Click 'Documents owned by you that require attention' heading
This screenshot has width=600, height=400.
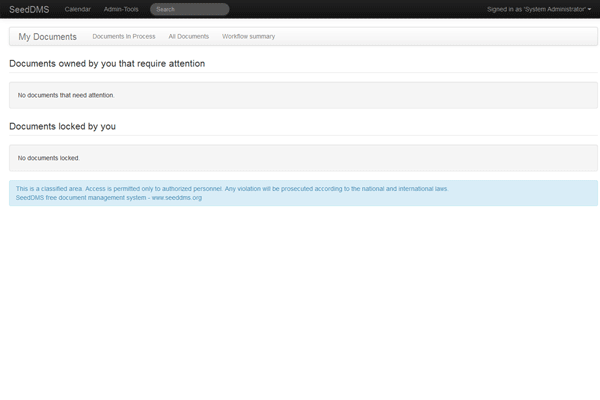click(107, 63)
